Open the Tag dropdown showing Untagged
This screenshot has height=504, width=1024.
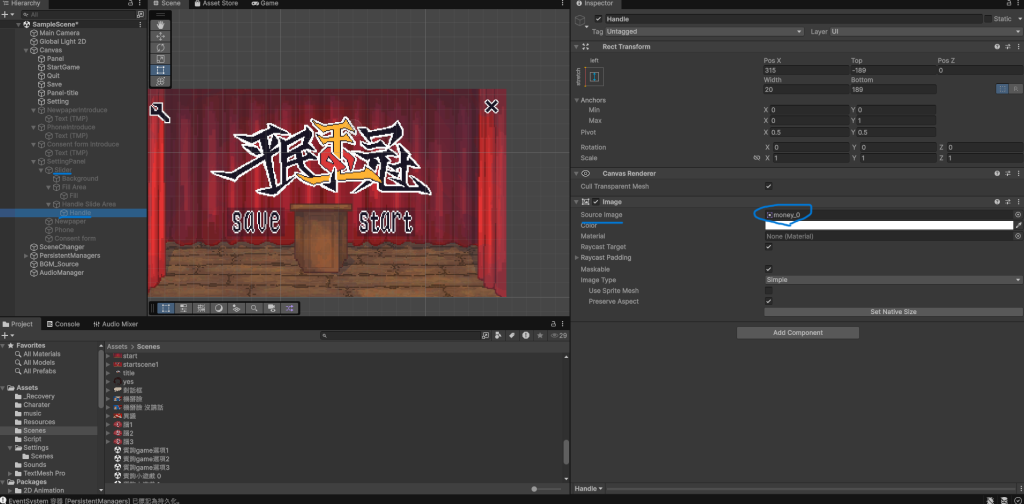pyautogui.click(x=704, y=31)
